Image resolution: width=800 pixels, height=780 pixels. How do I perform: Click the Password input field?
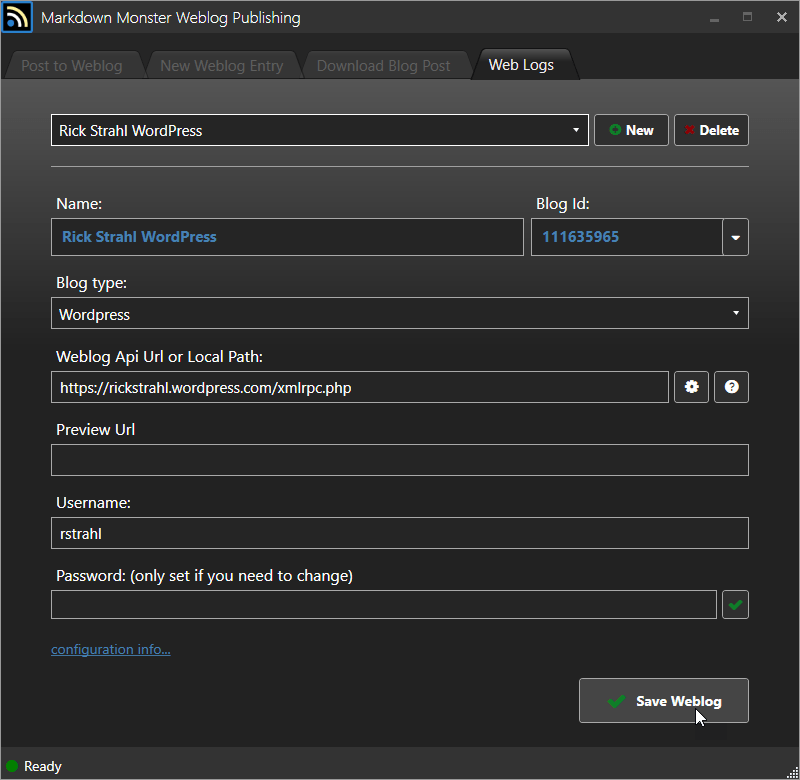coord(384,605)
